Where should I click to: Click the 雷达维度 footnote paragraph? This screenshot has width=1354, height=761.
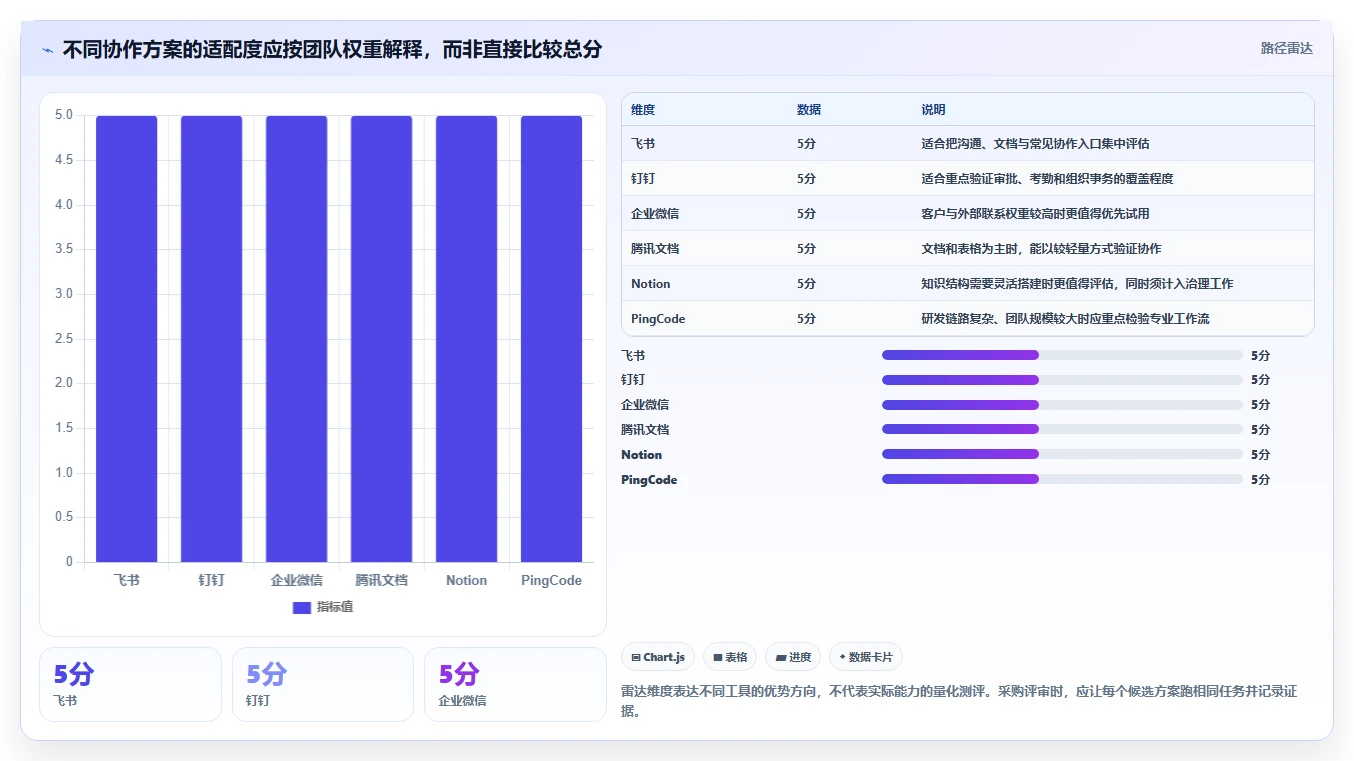point(959,701)
